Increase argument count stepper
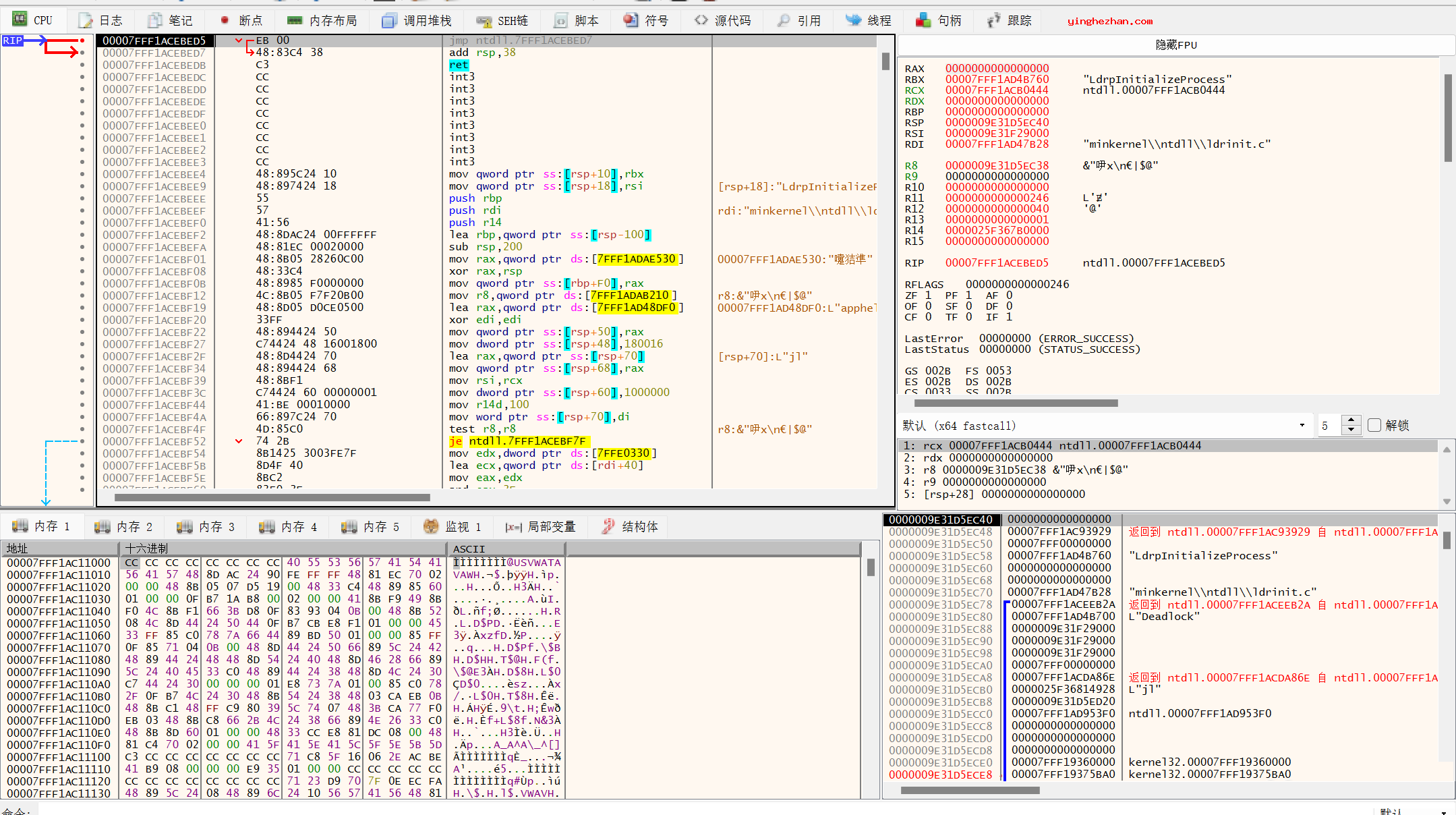Screen dimensions: 1456x815 [x=1351, y=420]
